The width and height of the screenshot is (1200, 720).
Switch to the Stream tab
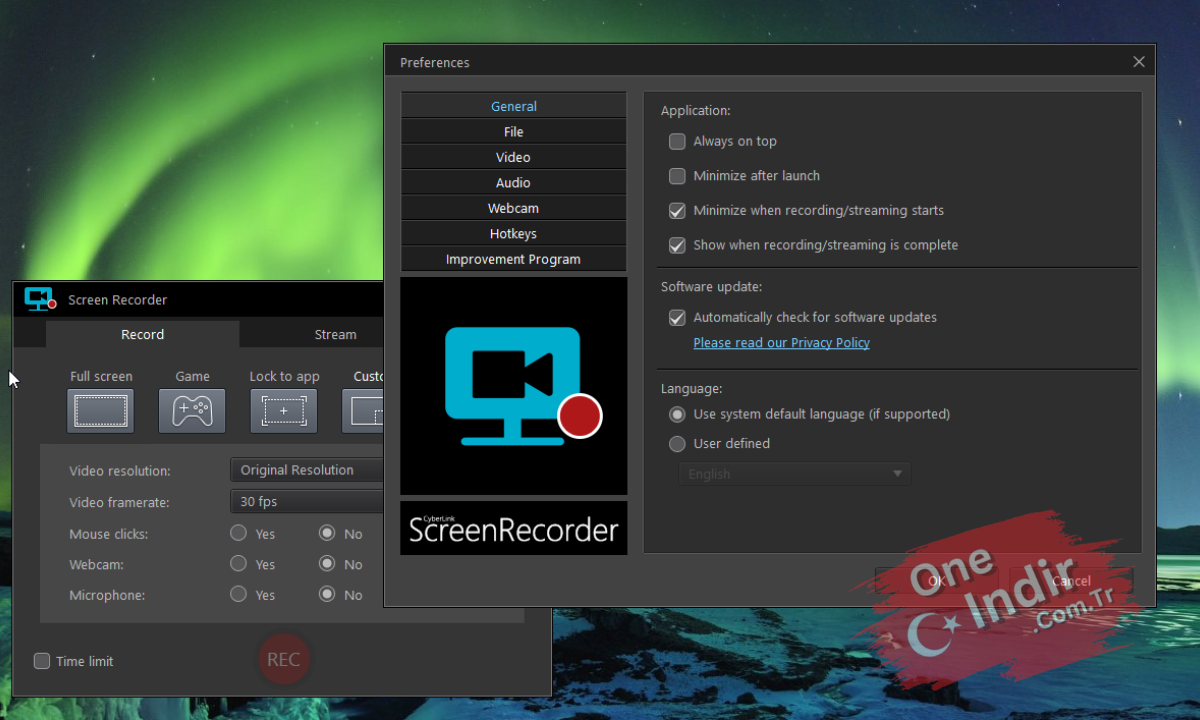tap(313, 334)
